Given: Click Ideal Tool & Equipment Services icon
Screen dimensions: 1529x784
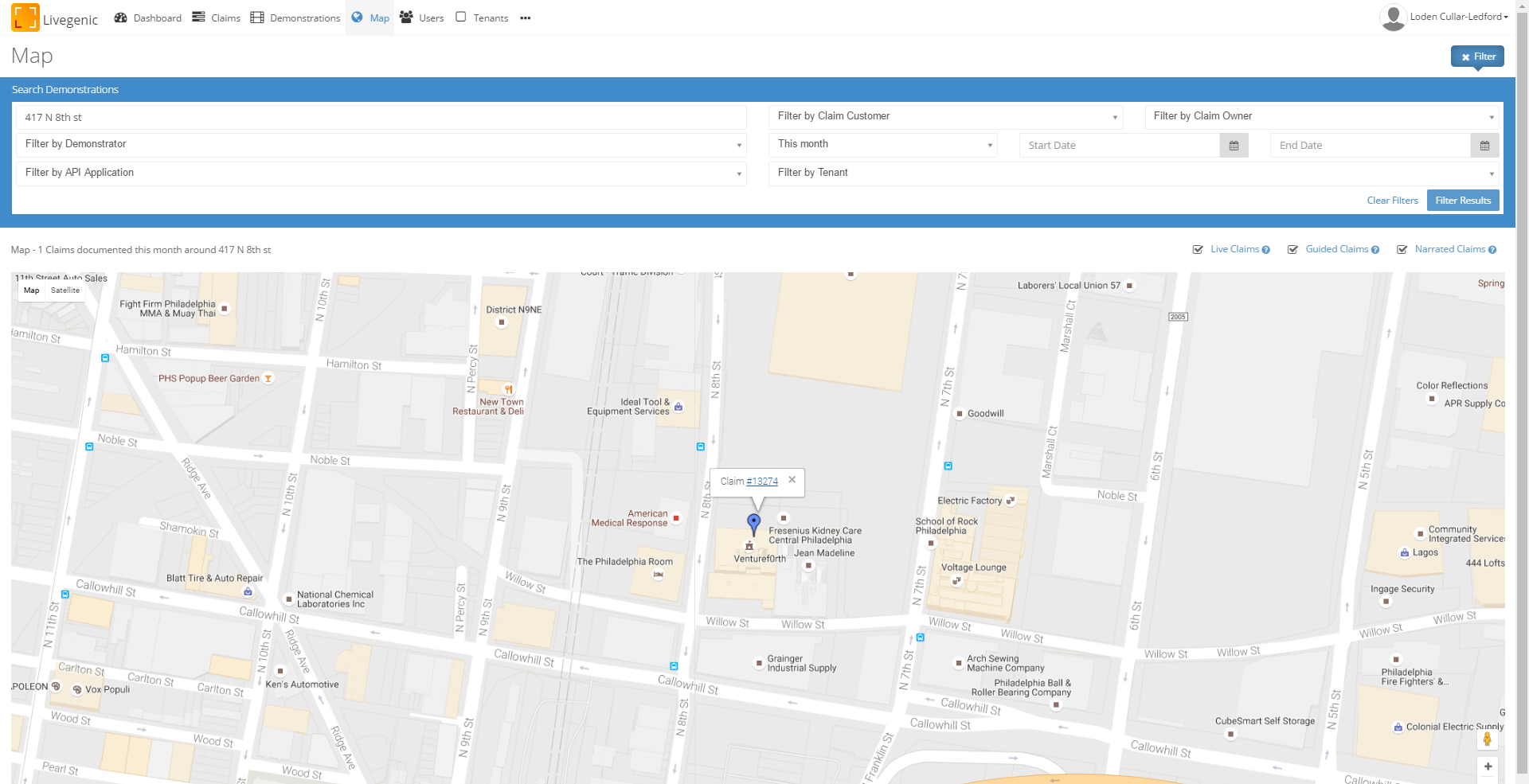Looking at the screenshot, I should pos(678,407).
